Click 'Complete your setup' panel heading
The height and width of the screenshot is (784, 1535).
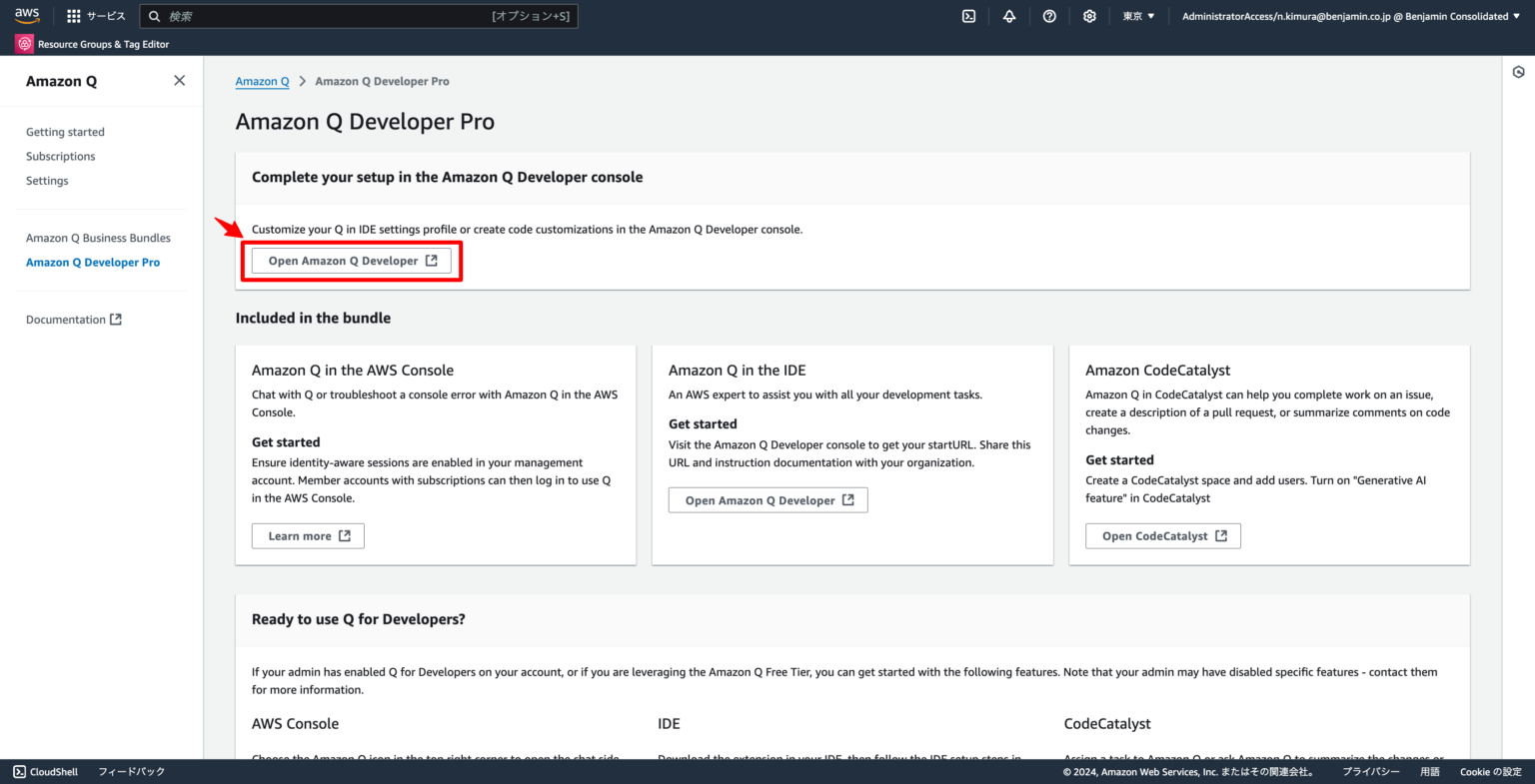pyautogui.click(x=448, y=177)
